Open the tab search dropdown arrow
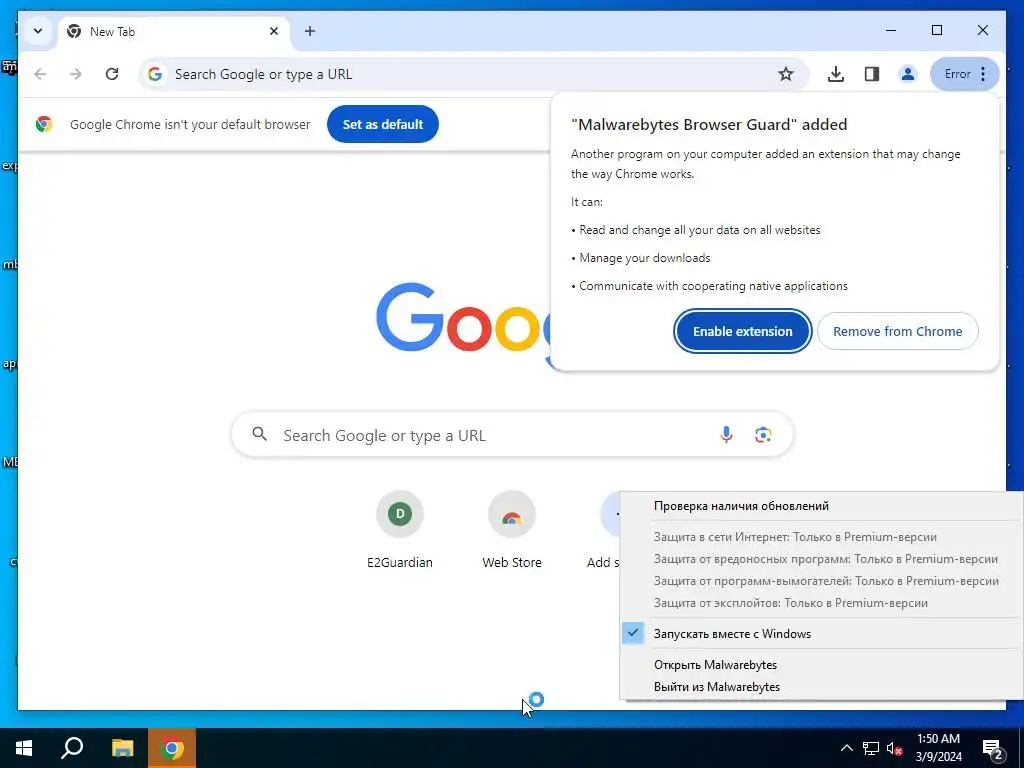Image resolution: width=1024 pixels, height=768 pixels. [x=38, y=31]
